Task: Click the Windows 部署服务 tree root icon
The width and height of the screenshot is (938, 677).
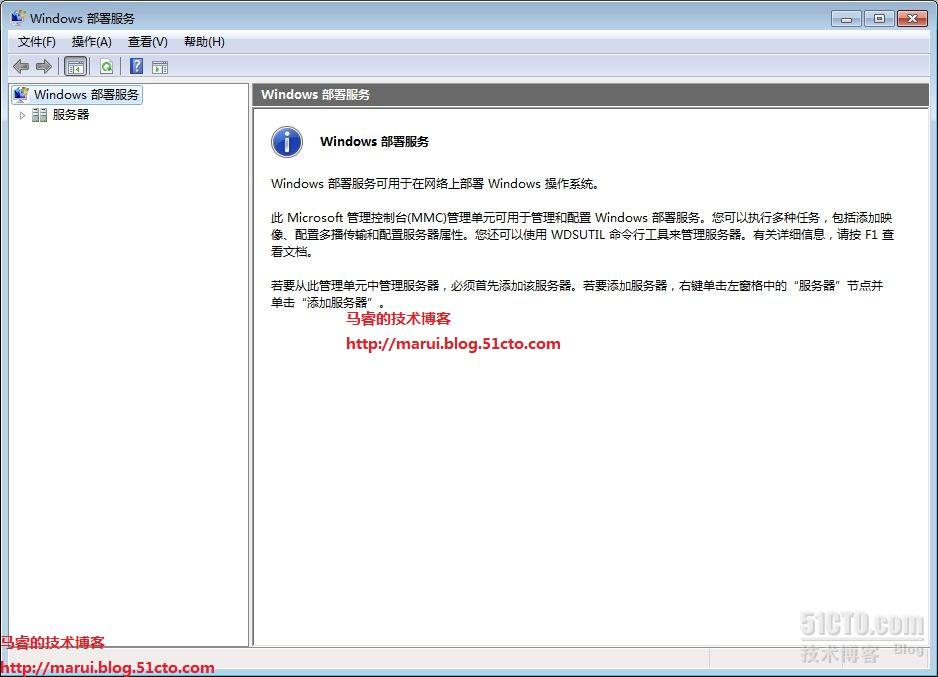Action: 22,94
